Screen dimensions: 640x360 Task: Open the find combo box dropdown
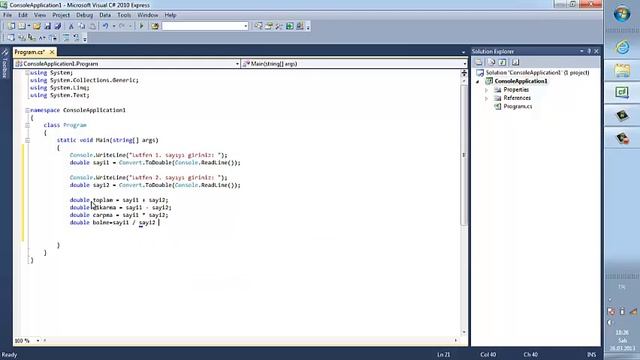(246, 26)
